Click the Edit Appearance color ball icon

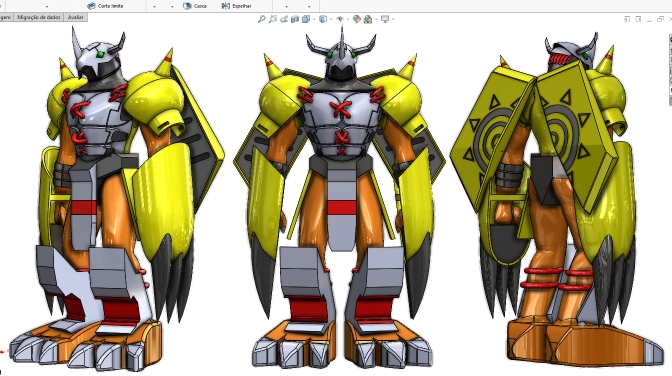(357, 19)
